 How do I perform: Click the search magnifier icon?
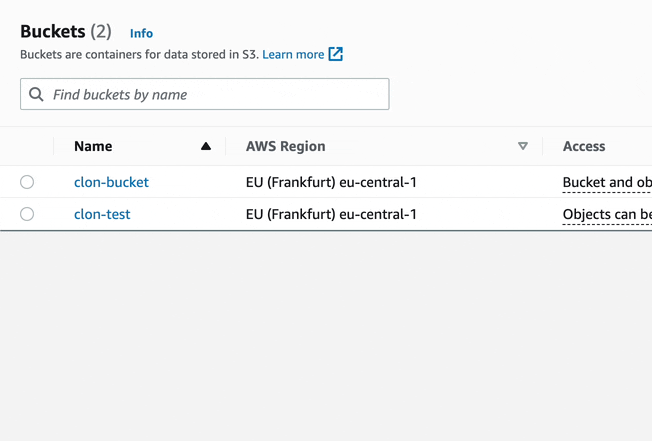pyautogui.click(x=37, y=95)
